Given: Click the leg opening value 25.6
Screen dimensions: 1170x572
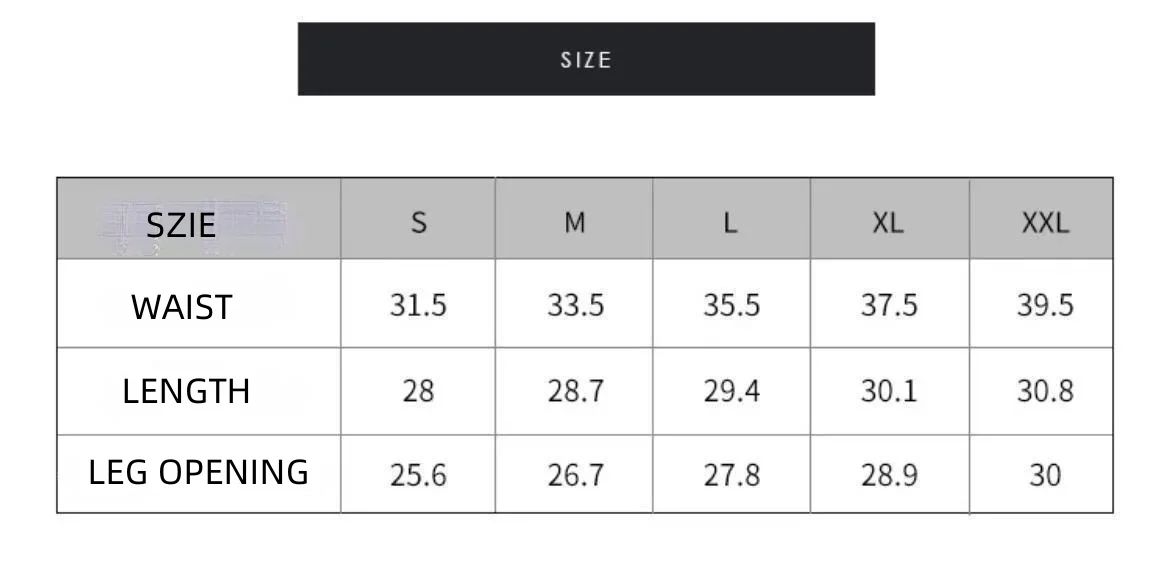Looking at the screenshot, I should click(418, 475).
